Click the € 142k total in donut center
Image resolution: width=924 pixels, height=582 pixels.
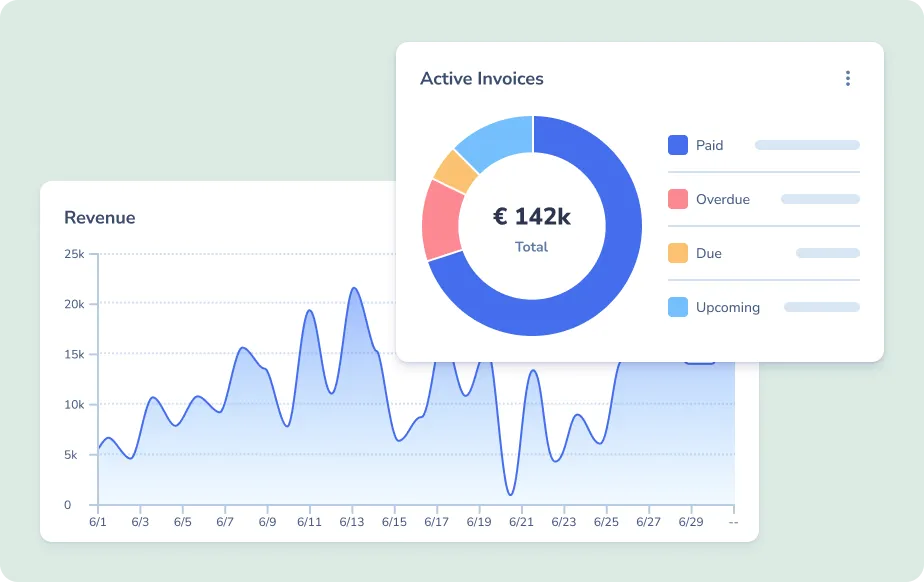click(x=532, y=216)
